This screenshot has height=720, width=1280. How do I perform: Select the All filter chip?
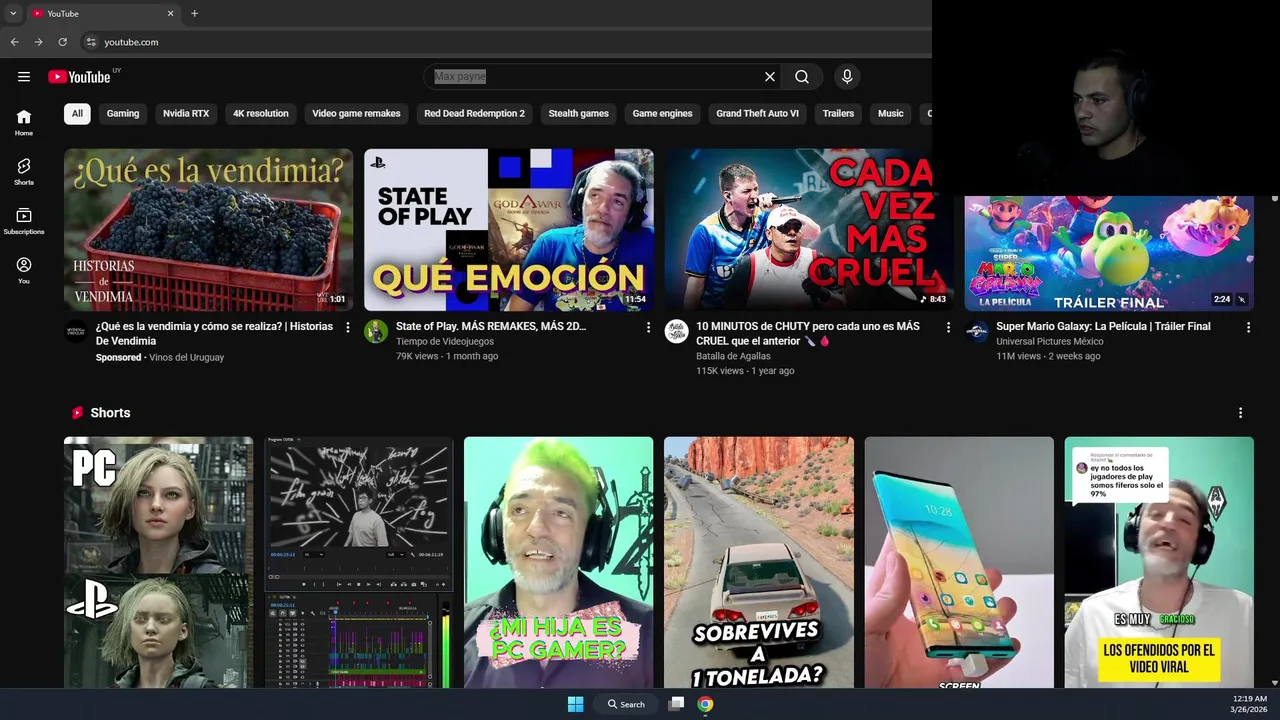tap(77, 113)
